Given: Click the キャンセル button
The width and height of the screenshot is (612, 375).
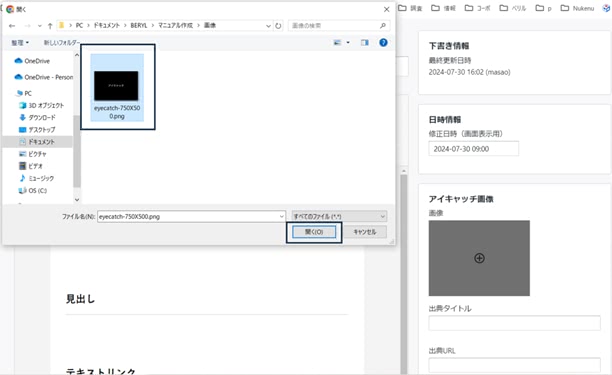Looking at the screenshot, I should (365, 232).
